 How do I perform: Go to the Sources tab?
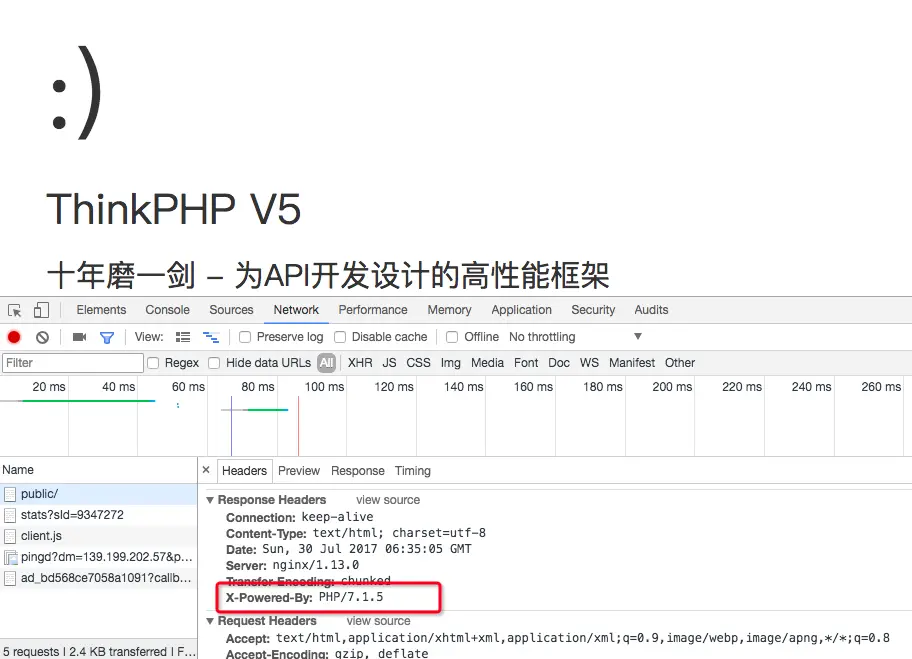pyautogui.click(x=231, y=310)
